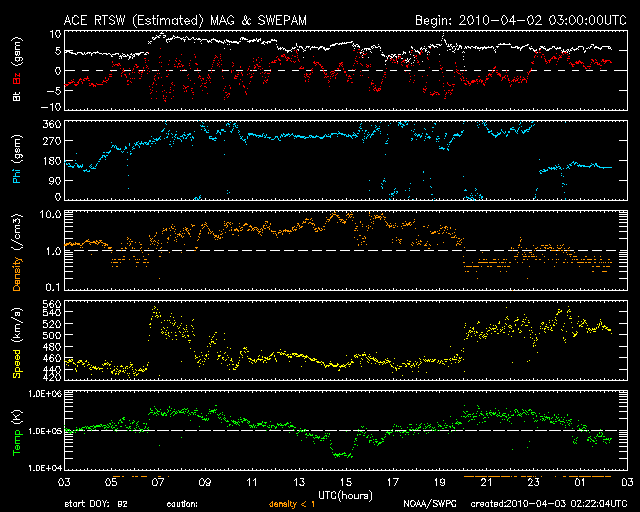
Task: Click the '10.0' density axis value
Action: [x=51, y=214]
